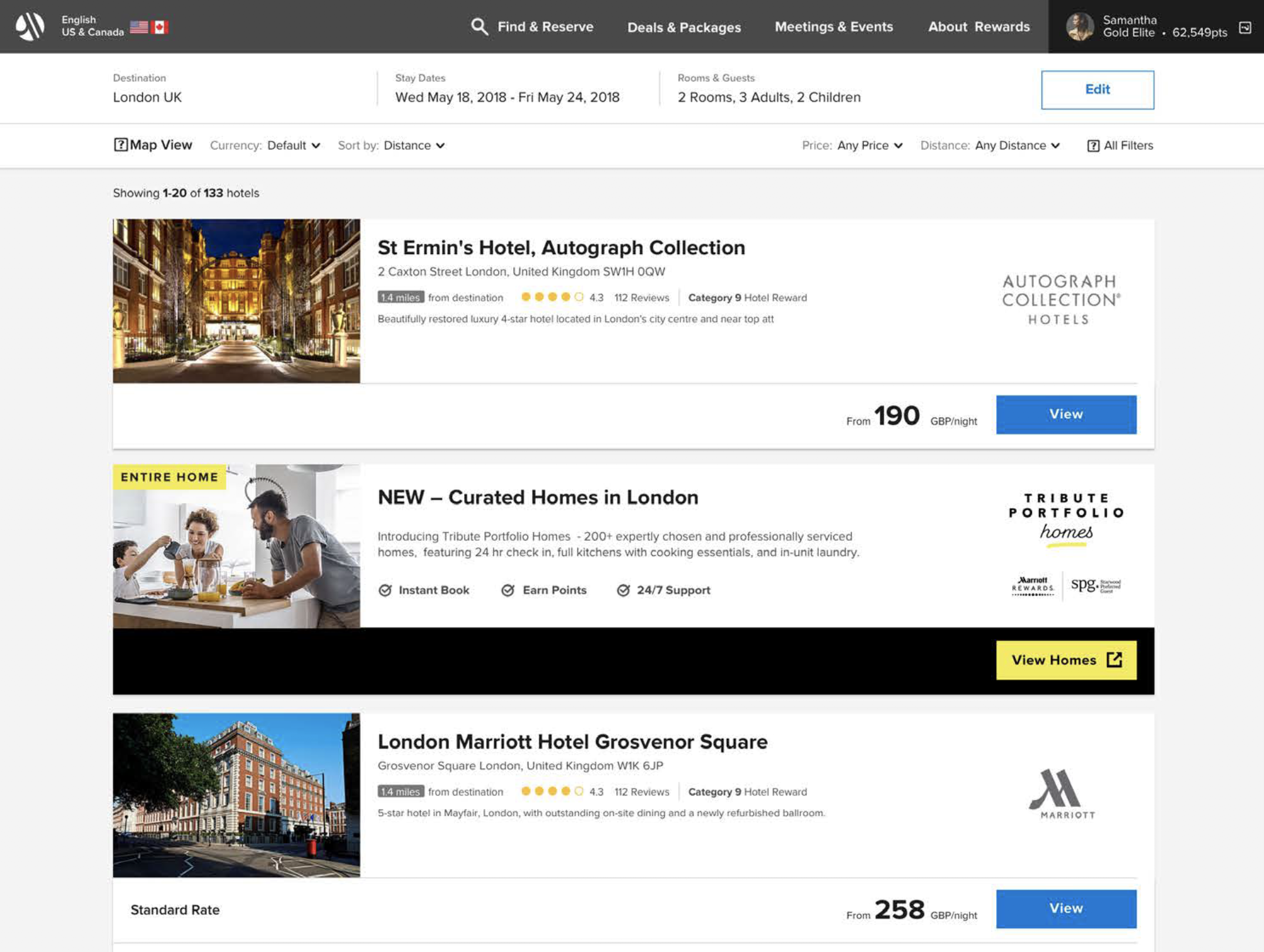Click St Ermin's 1.4 miles badge
The width and height of the screenshot is (1264, 952).
click(401, 297)
